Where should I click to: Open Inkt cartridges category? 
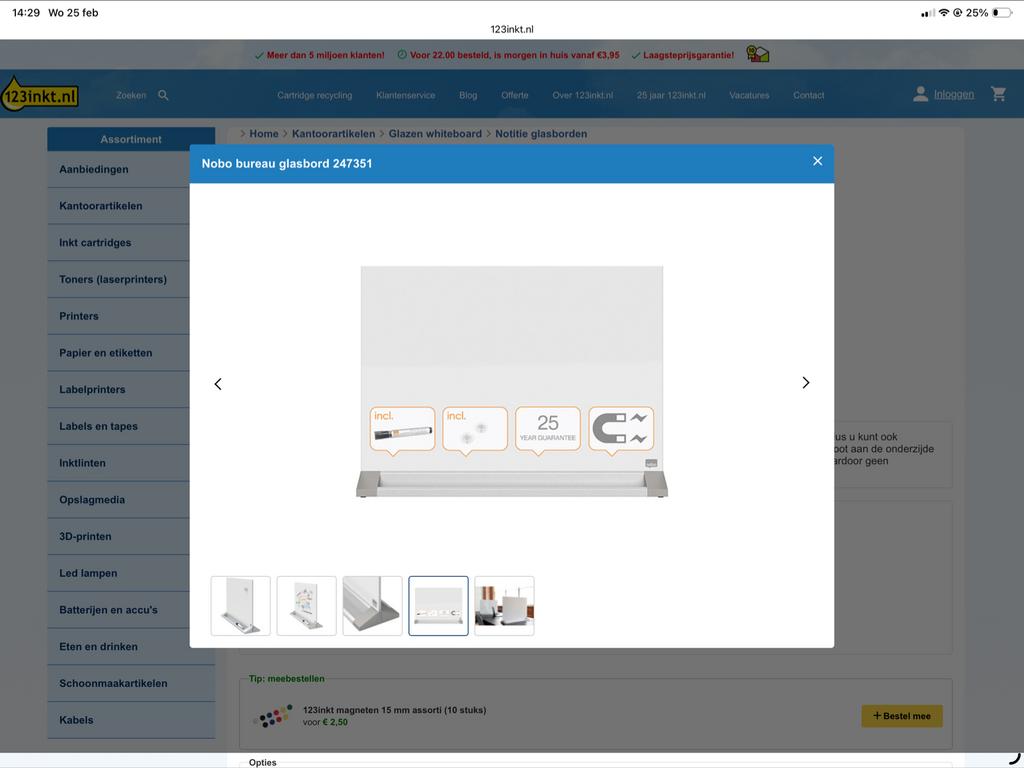[x=119, y=243]
